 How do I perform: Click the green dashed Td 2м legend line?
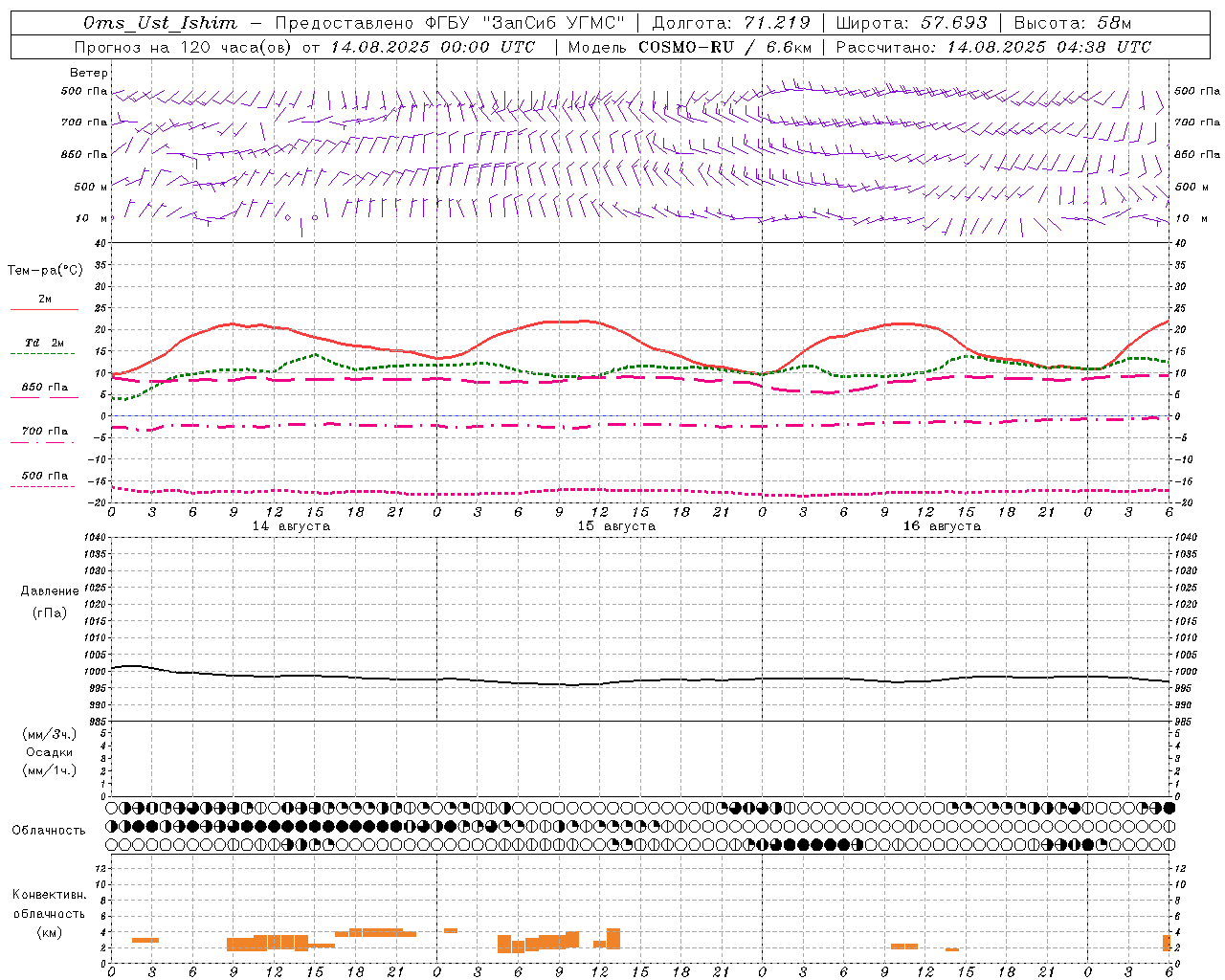(x=42, y=353)
